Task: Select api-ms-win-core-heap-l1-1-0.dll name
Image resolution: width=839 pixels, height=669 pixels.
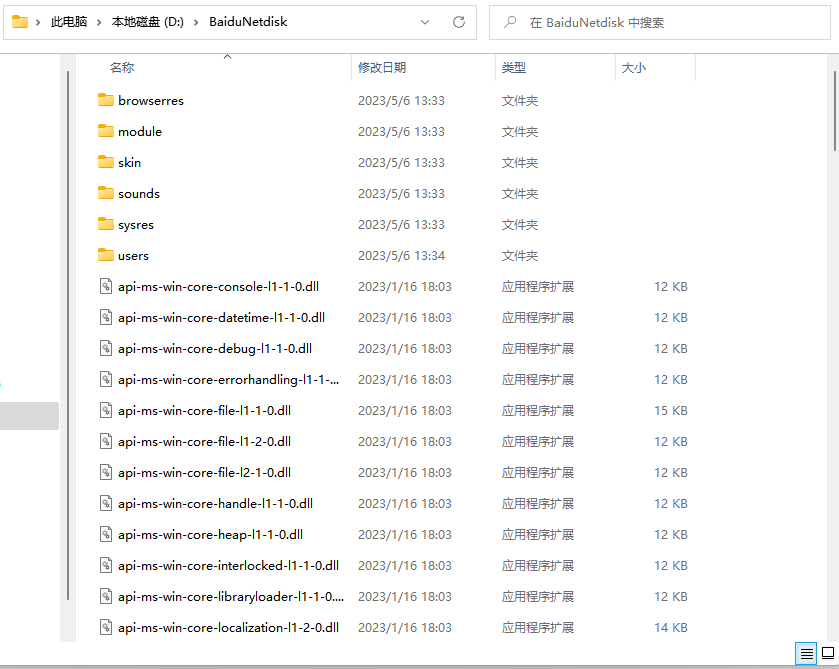Action: (210, 535)
